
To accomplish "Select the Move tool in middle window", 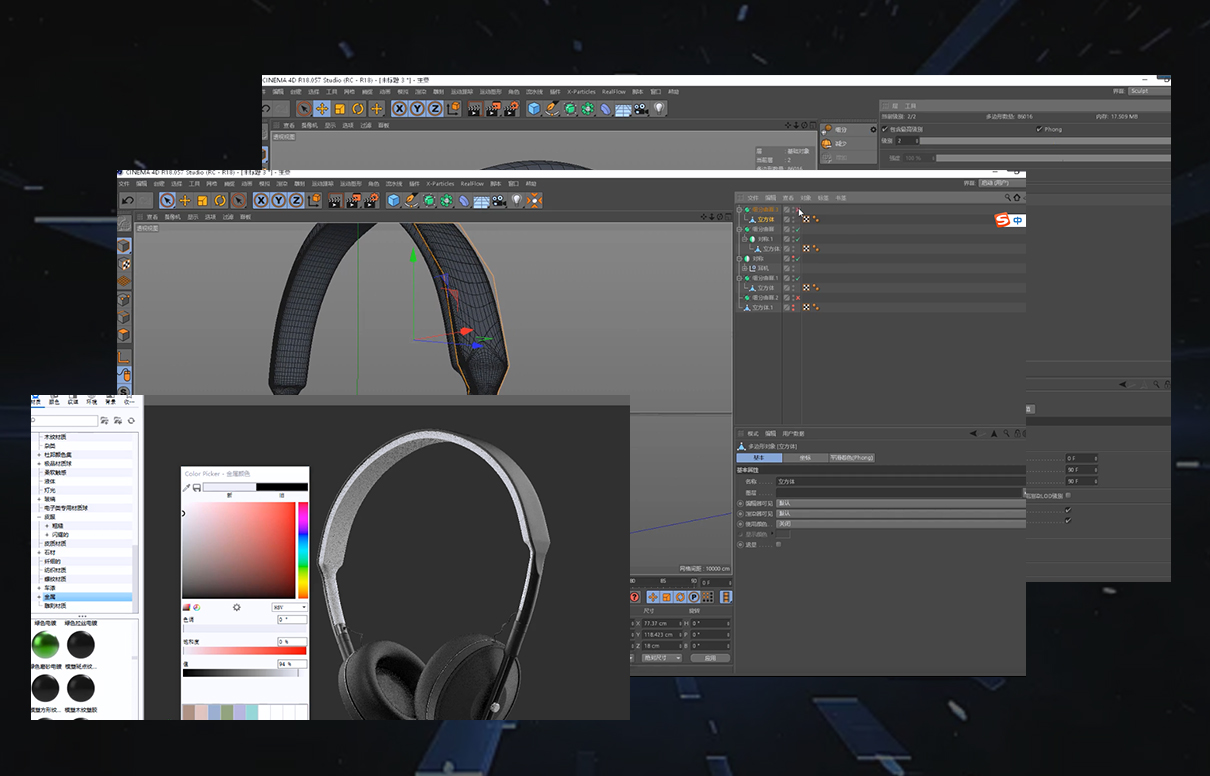I will [x=185, y=200].
